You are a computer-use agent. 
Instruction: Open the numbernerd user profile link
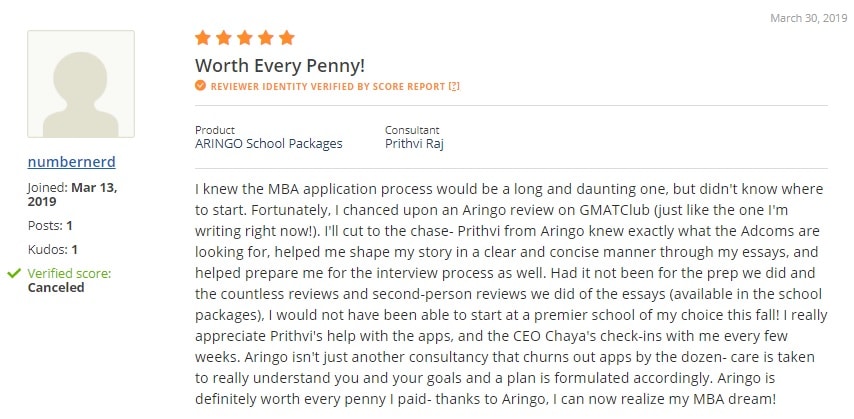click(x=72, y=161)
